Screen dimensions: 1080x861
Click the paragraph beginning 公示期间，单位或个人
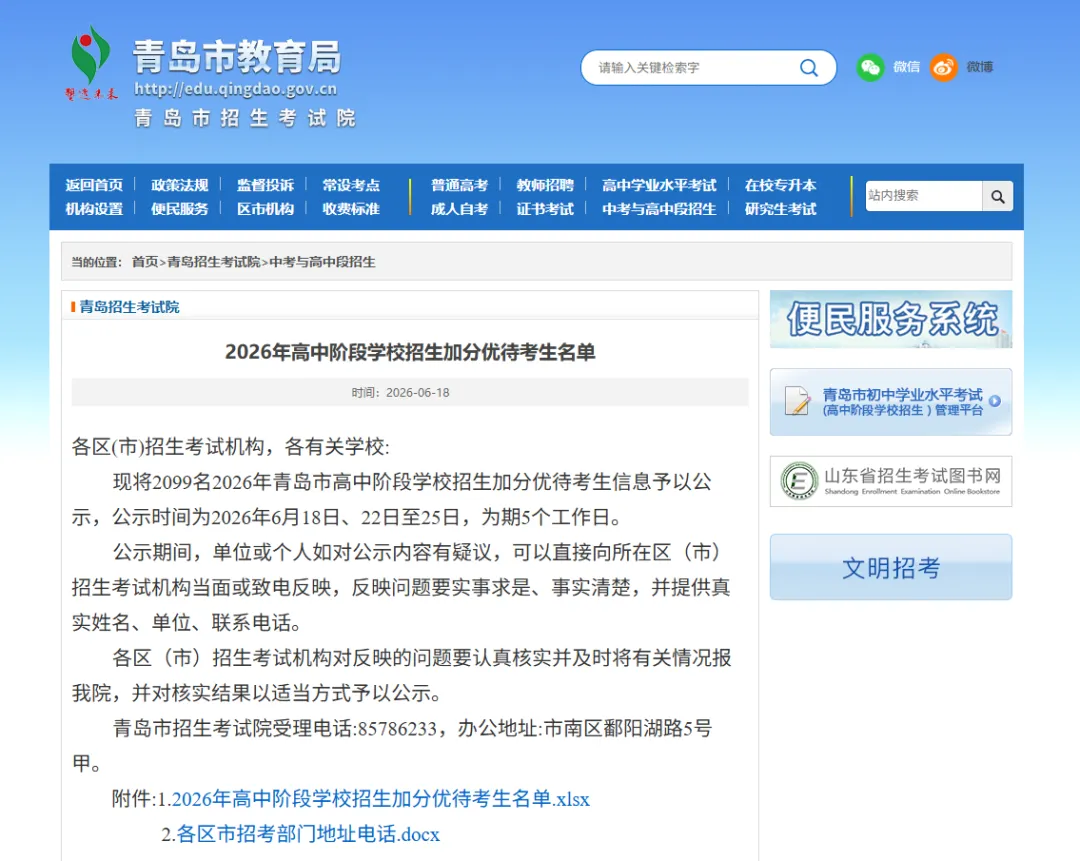[x=401, y=588]
